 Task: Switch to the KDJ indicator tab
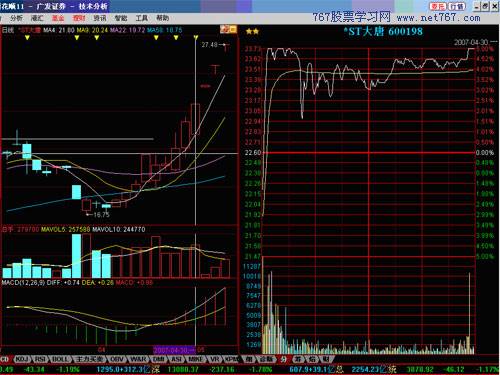pyautogui.click(x=22, y=359)
